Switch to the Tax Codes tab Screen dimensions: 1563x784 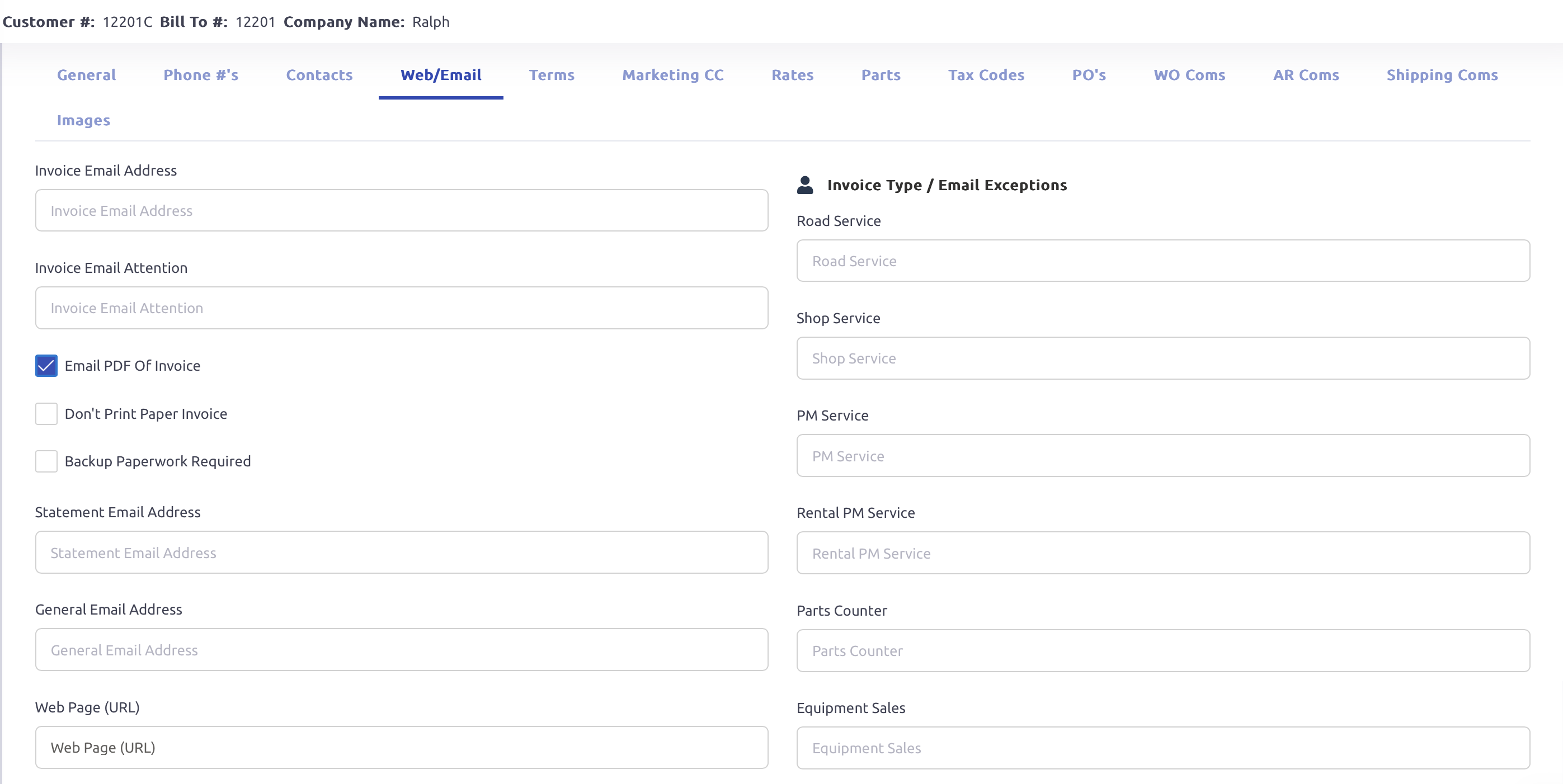pyautogui.click(x=986, y=74)
